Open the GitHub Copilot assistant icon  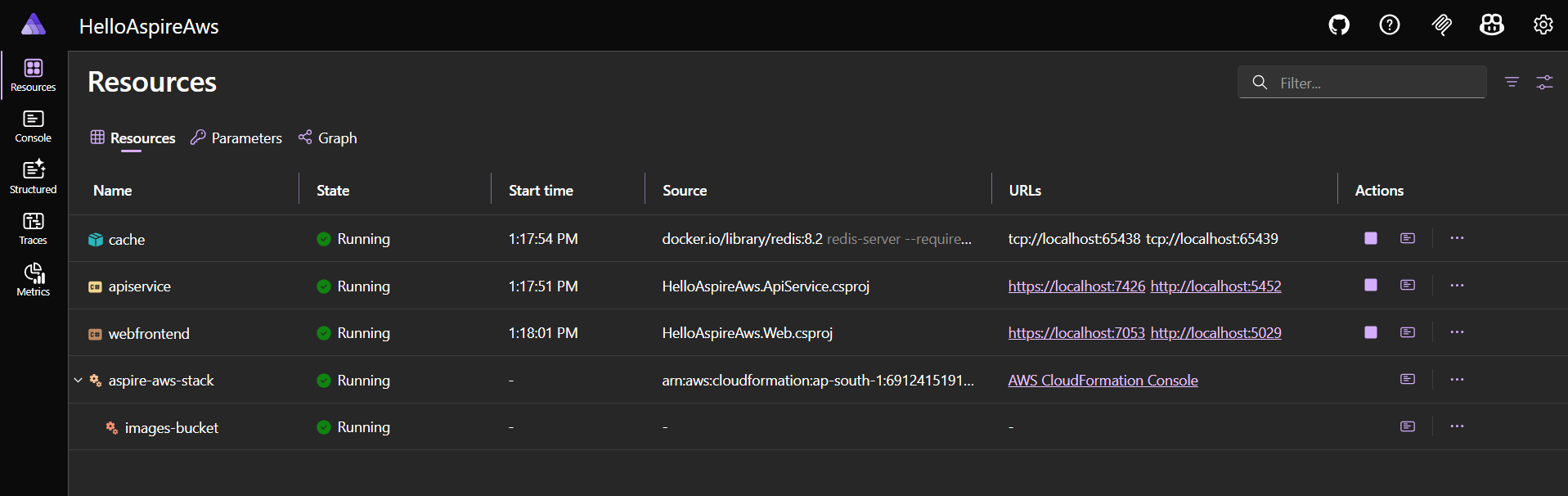click(1492, 25)
